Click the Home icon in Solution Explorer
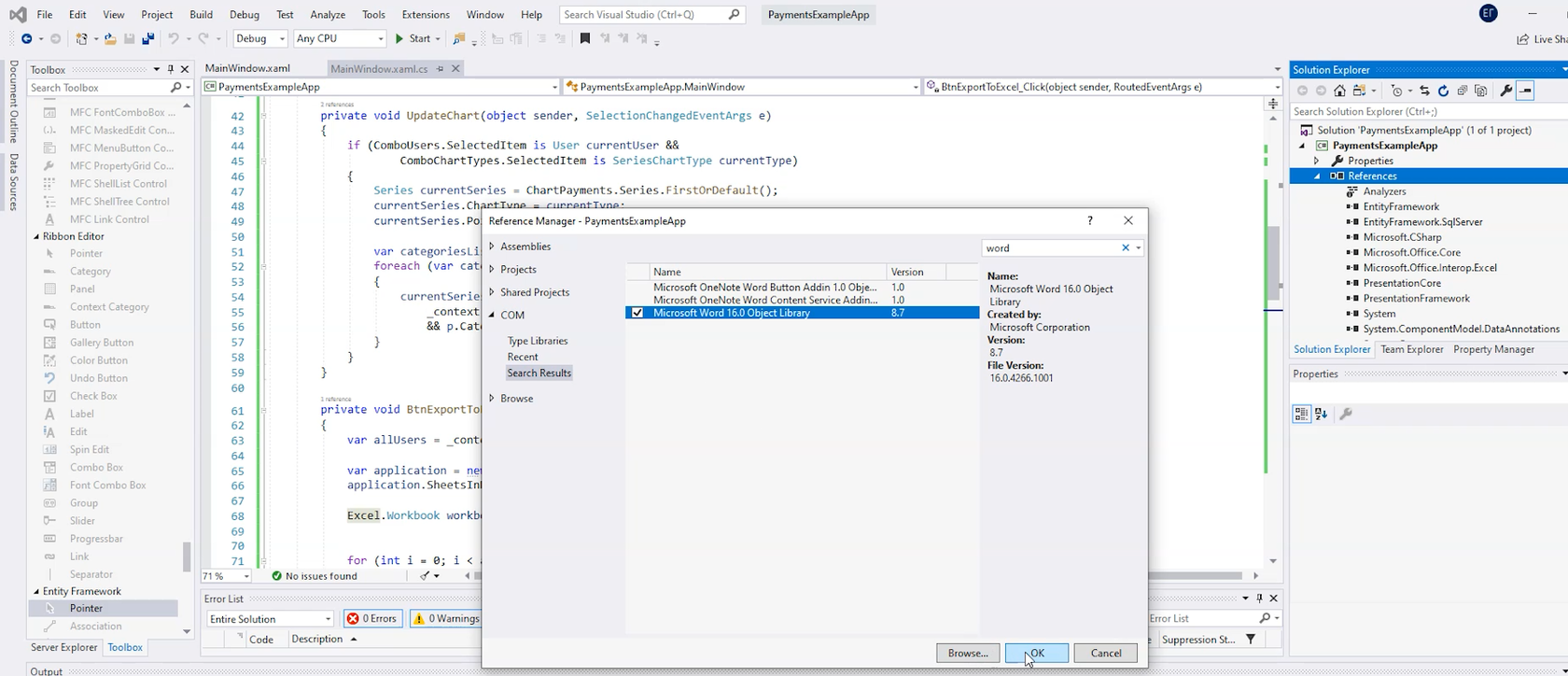 pos(1339,91)
